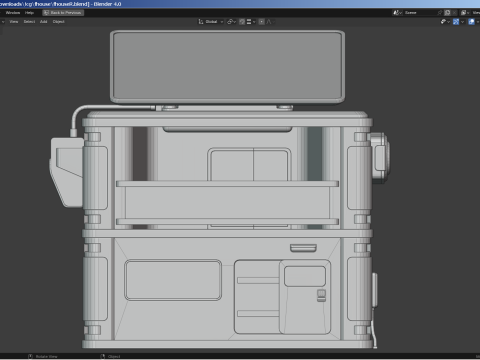
Task: Click the Back to Previous button
Action: 63,13
